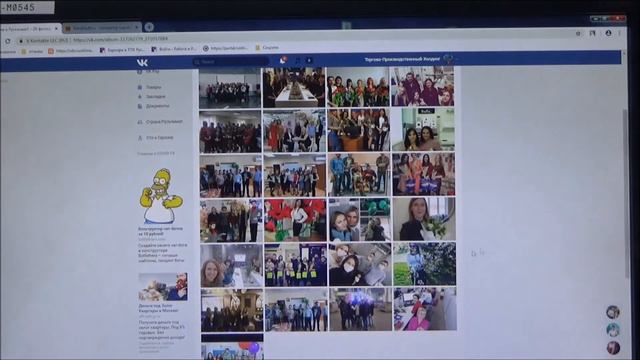Image resolution: width=640 pixels, height=360 pixels.
Task: Open the group photo in the ornate hall
Action: pos(232,311)
